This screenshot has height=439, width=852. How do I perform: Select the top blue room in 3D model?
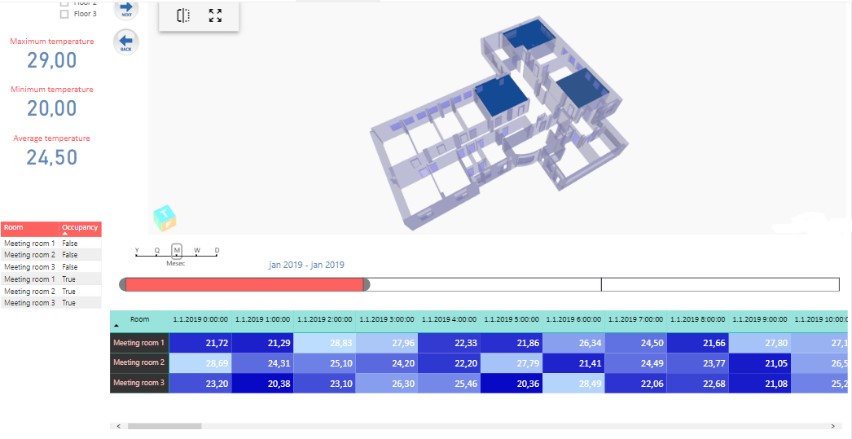point(528,36)
